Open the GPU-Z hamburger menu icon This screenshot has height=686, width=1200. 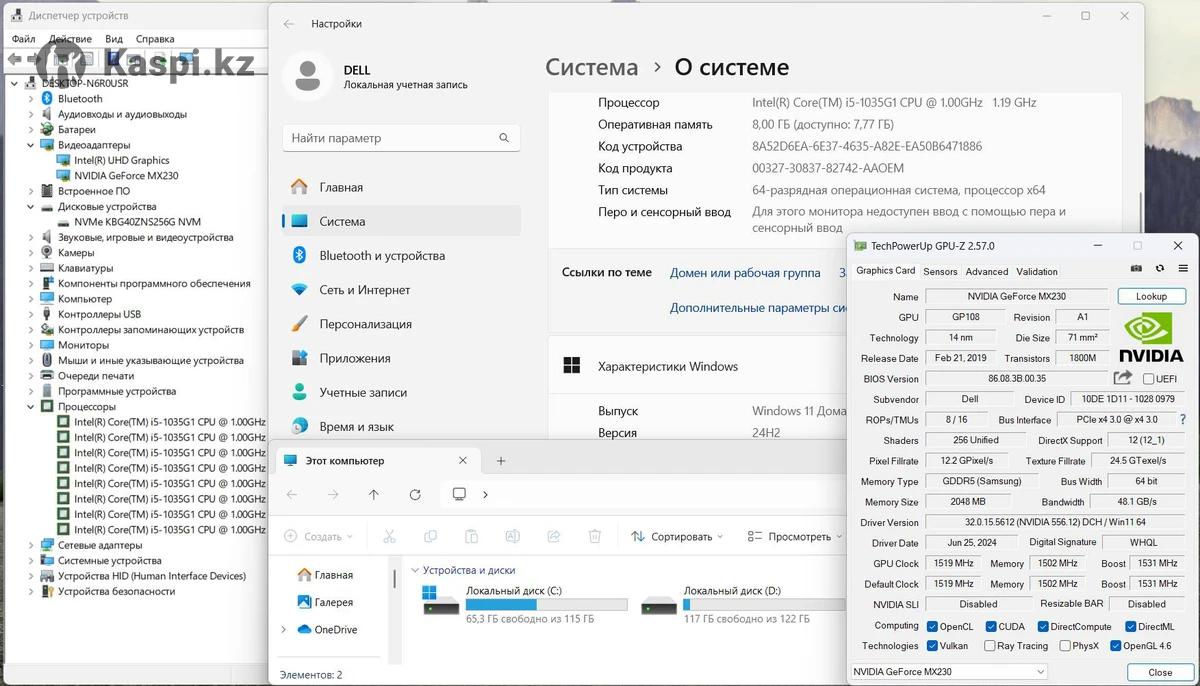pos(1184,269)
